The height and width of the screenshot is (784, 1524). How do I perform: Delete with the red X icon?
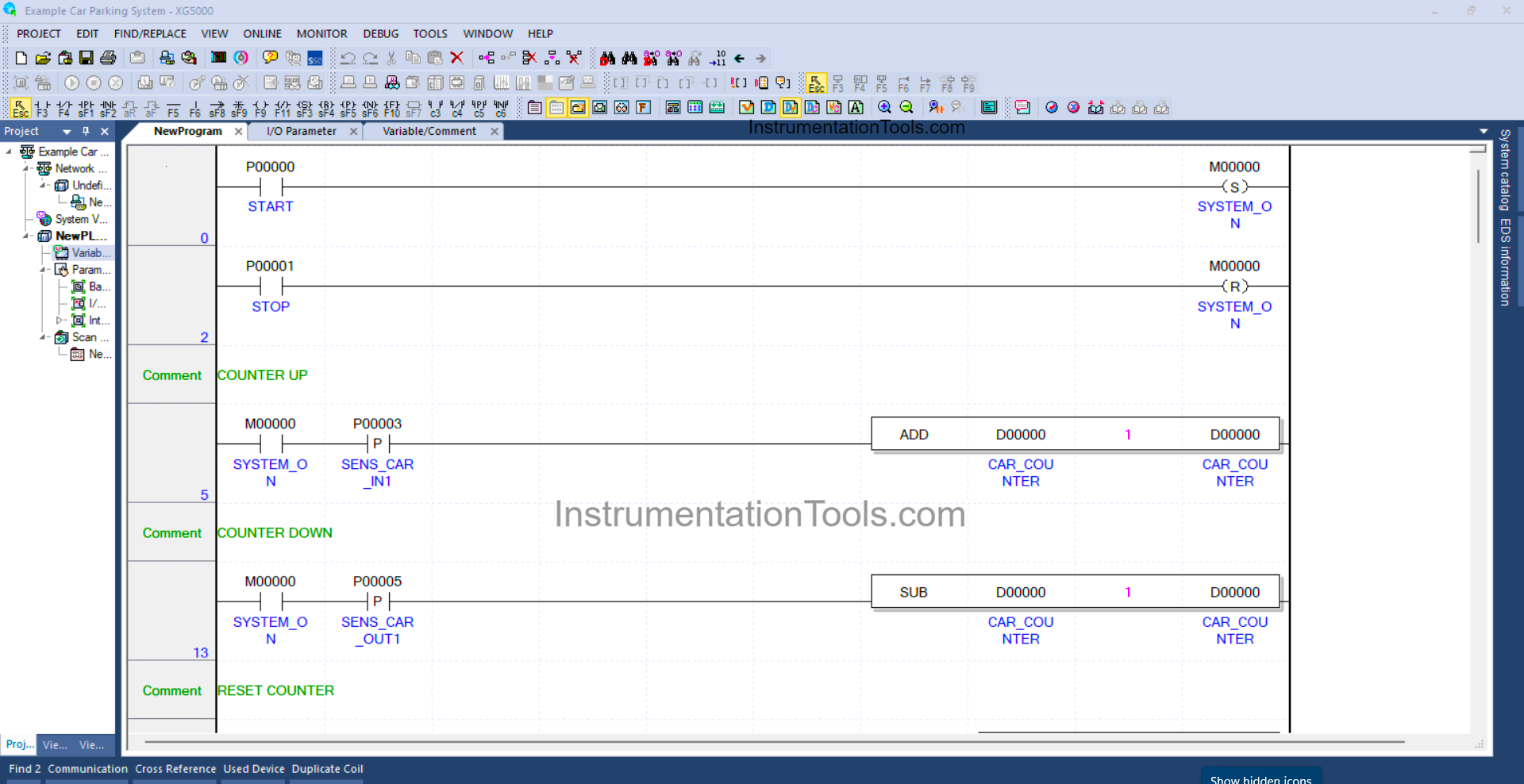(x=457, y=58)
